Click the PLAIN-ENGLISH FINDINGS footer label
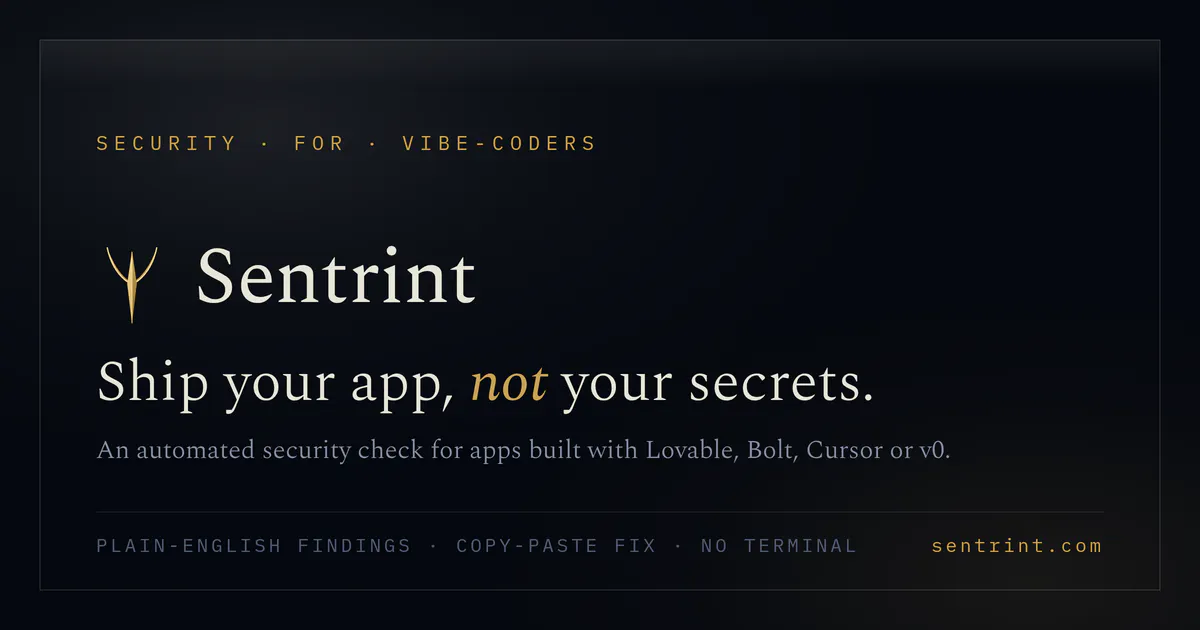The image size is (1200, 630). coord(254,546)
